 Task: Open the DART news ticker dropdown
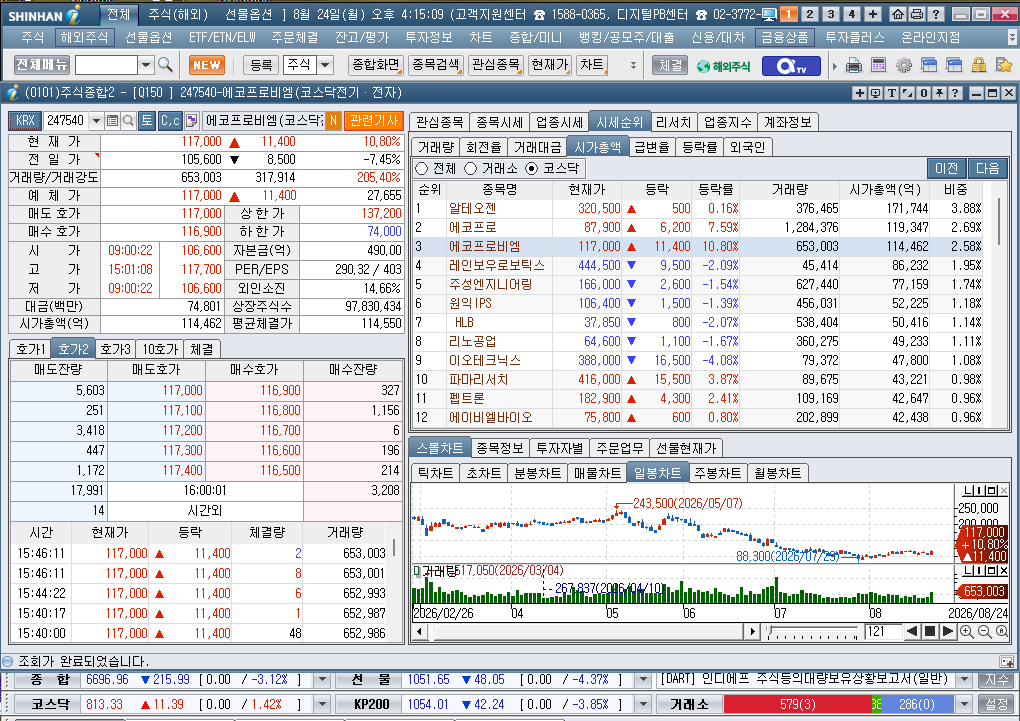pos(964,680)
